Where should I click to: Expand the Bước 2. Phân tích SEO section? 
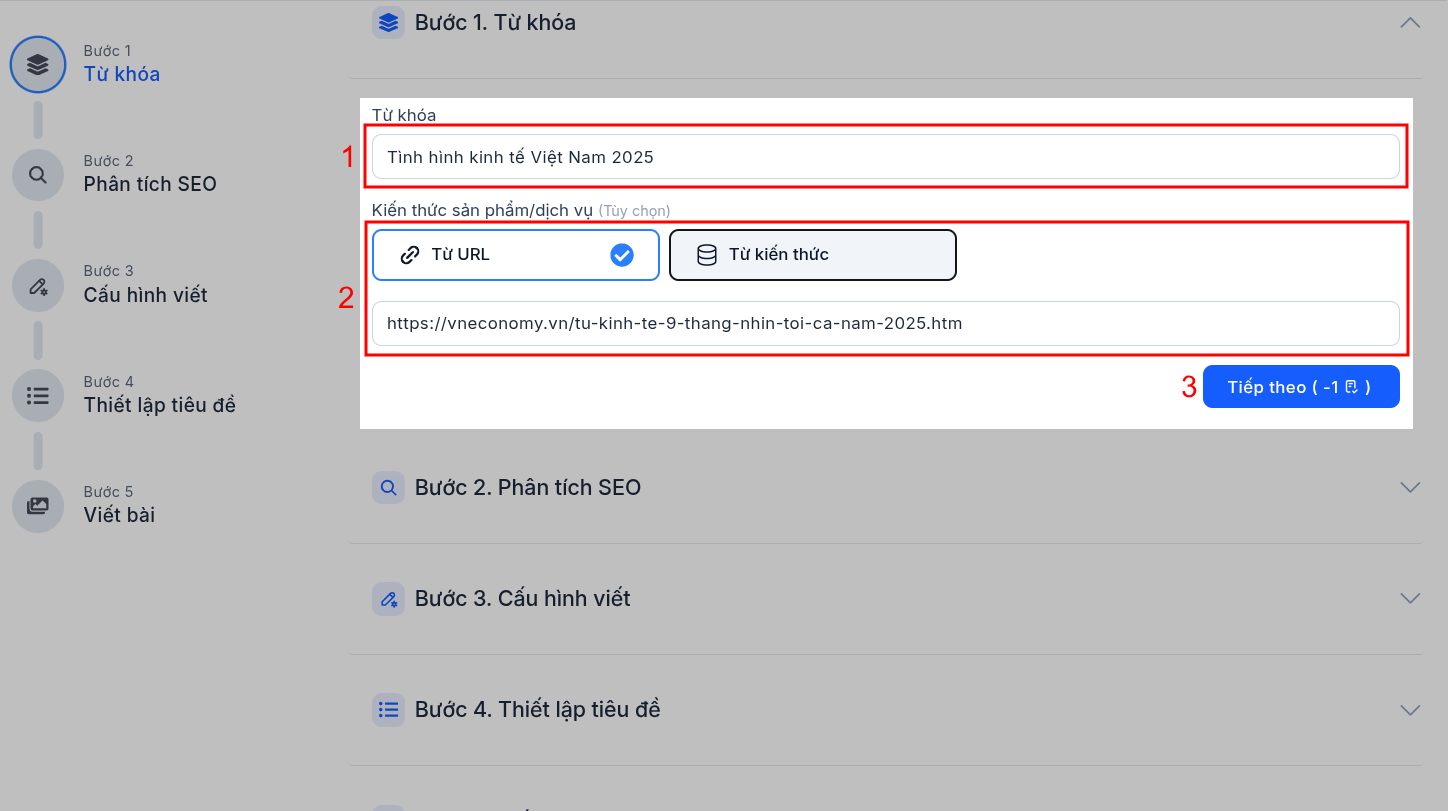point(1410,488)
